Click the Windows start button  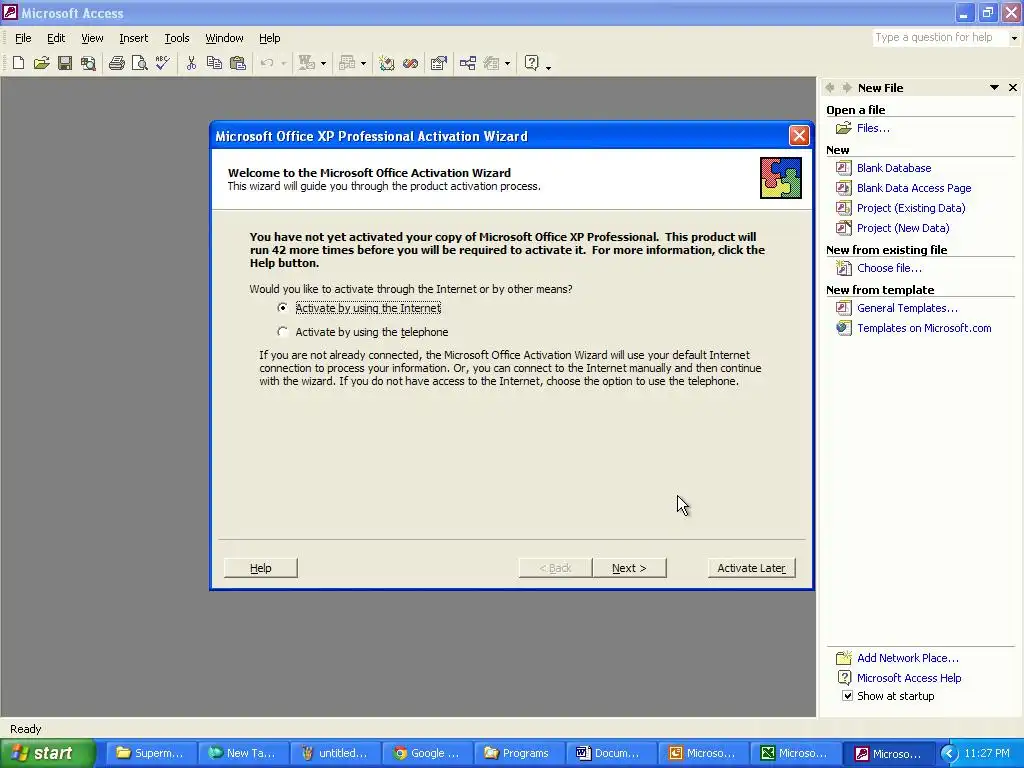pos(47,753)
